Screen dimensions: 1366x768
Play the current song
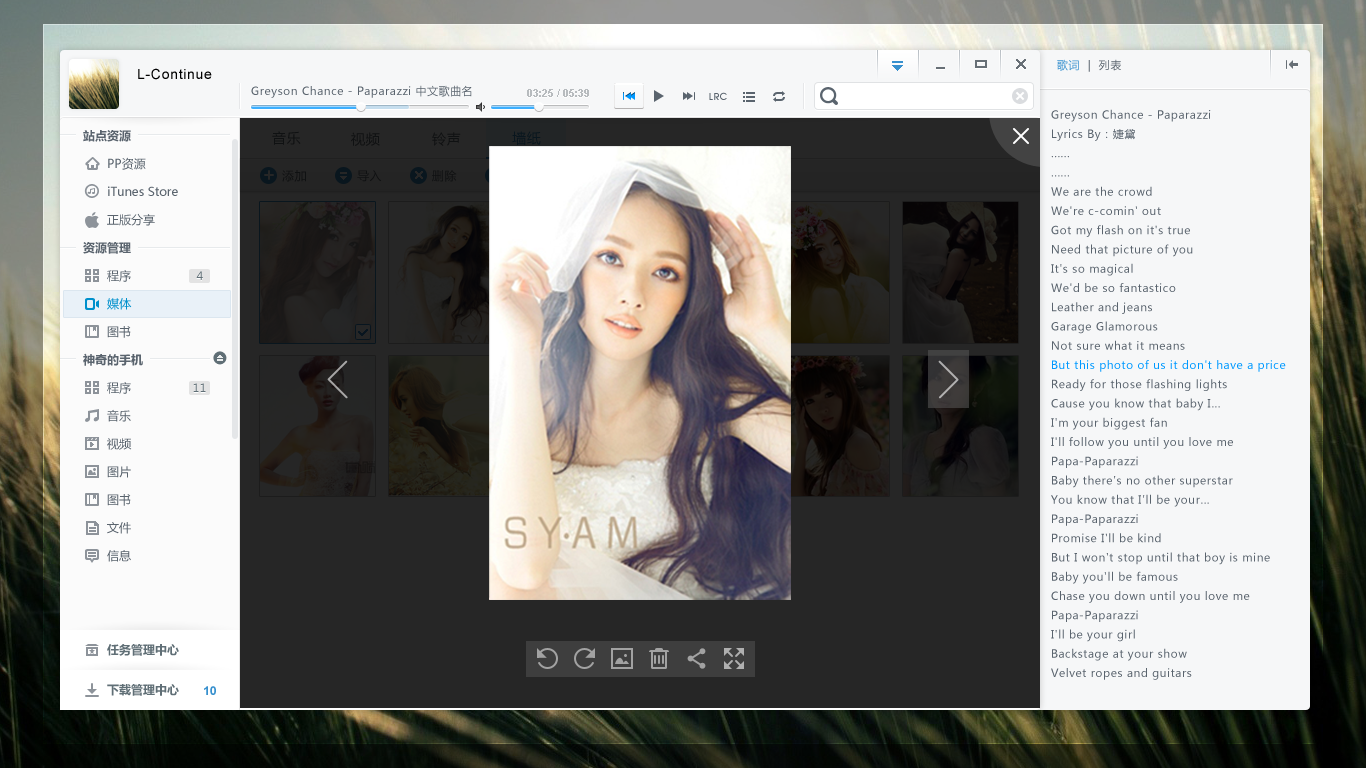pos(659,96)
